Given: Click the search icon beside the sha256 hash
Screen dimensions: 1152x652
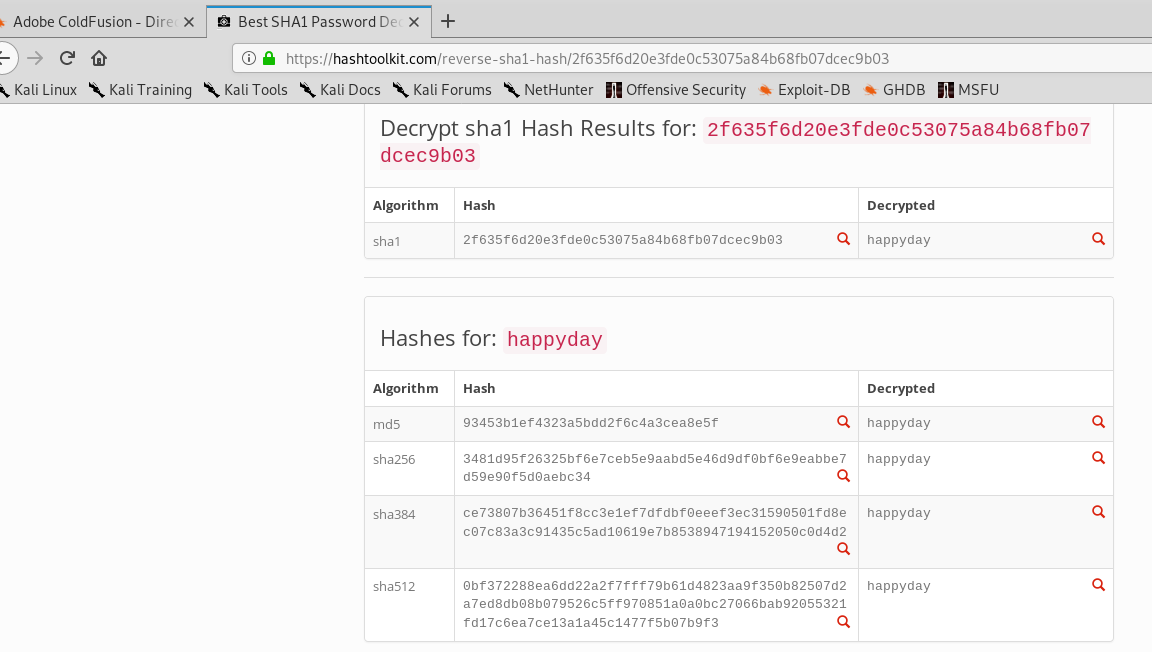Looking at the screenshot, I should [x=843, y=476].
